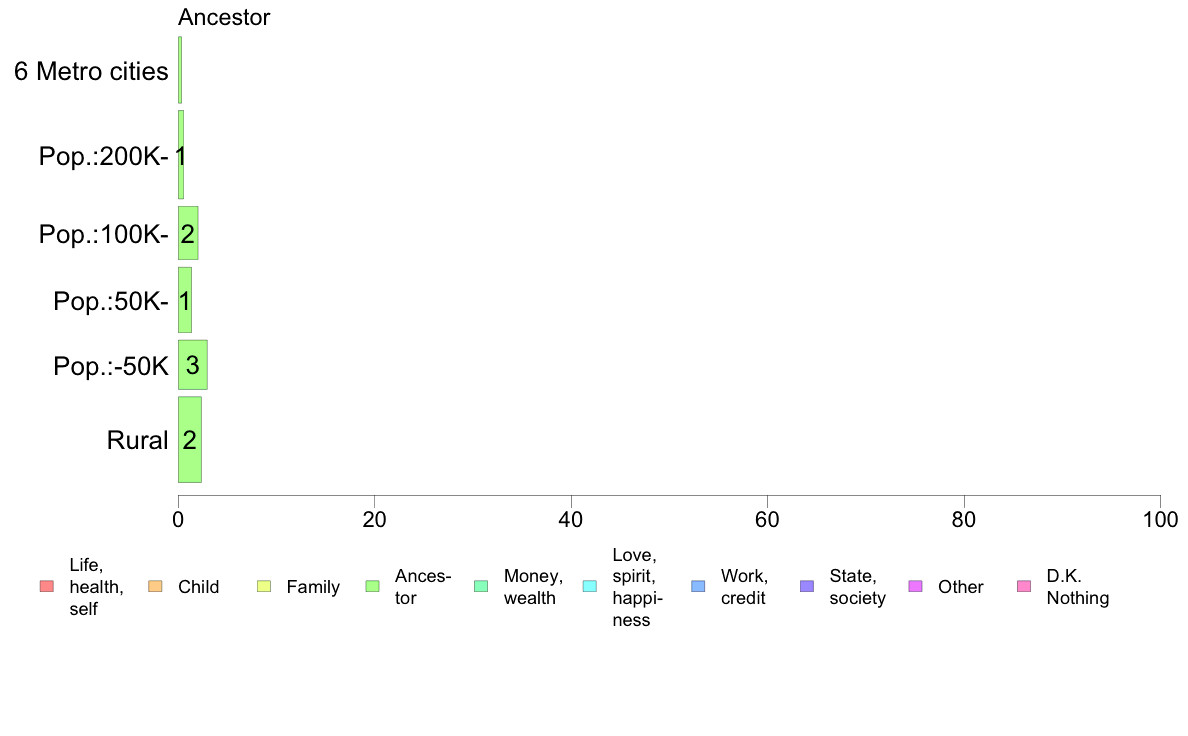Viewport: 1188px width, 736px height.
Task: Click the cyan Love, spirit, happiness swatch
Action: pos(589,587)
